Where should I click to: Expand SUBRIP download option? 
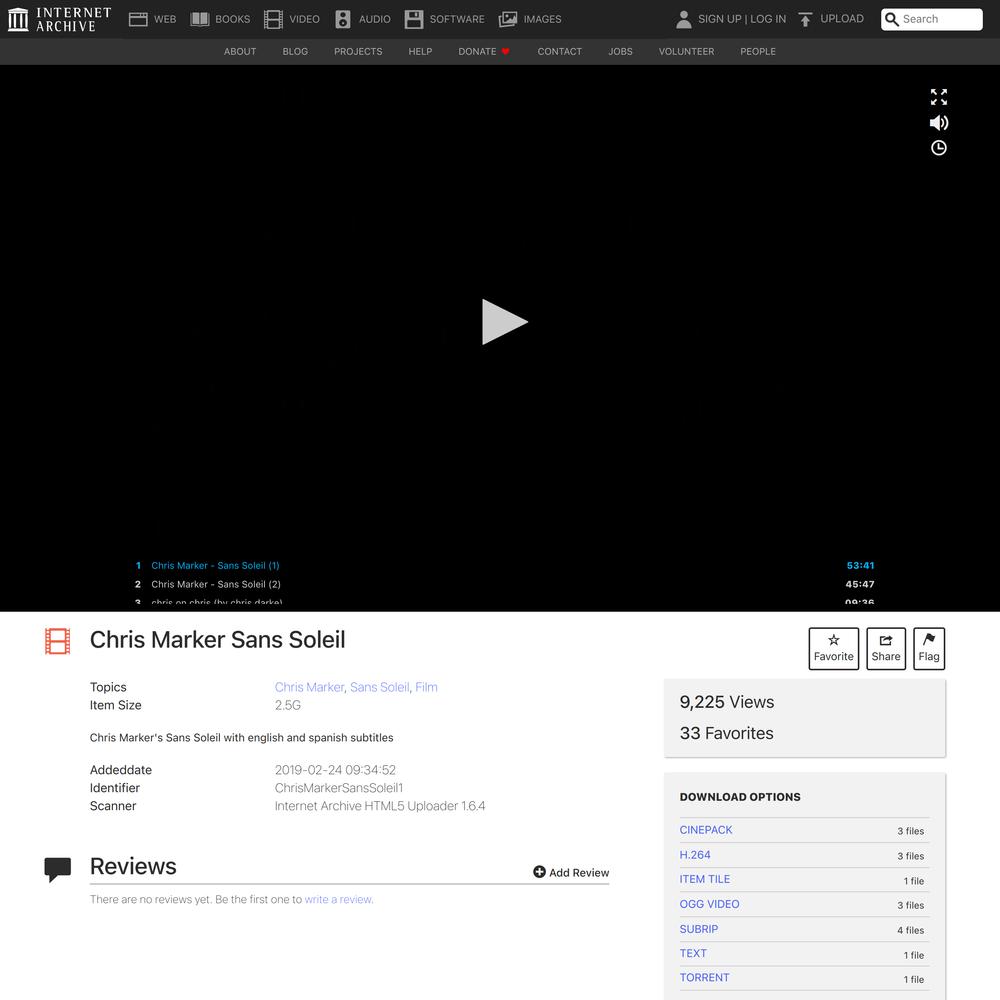[x=698, y=929]
